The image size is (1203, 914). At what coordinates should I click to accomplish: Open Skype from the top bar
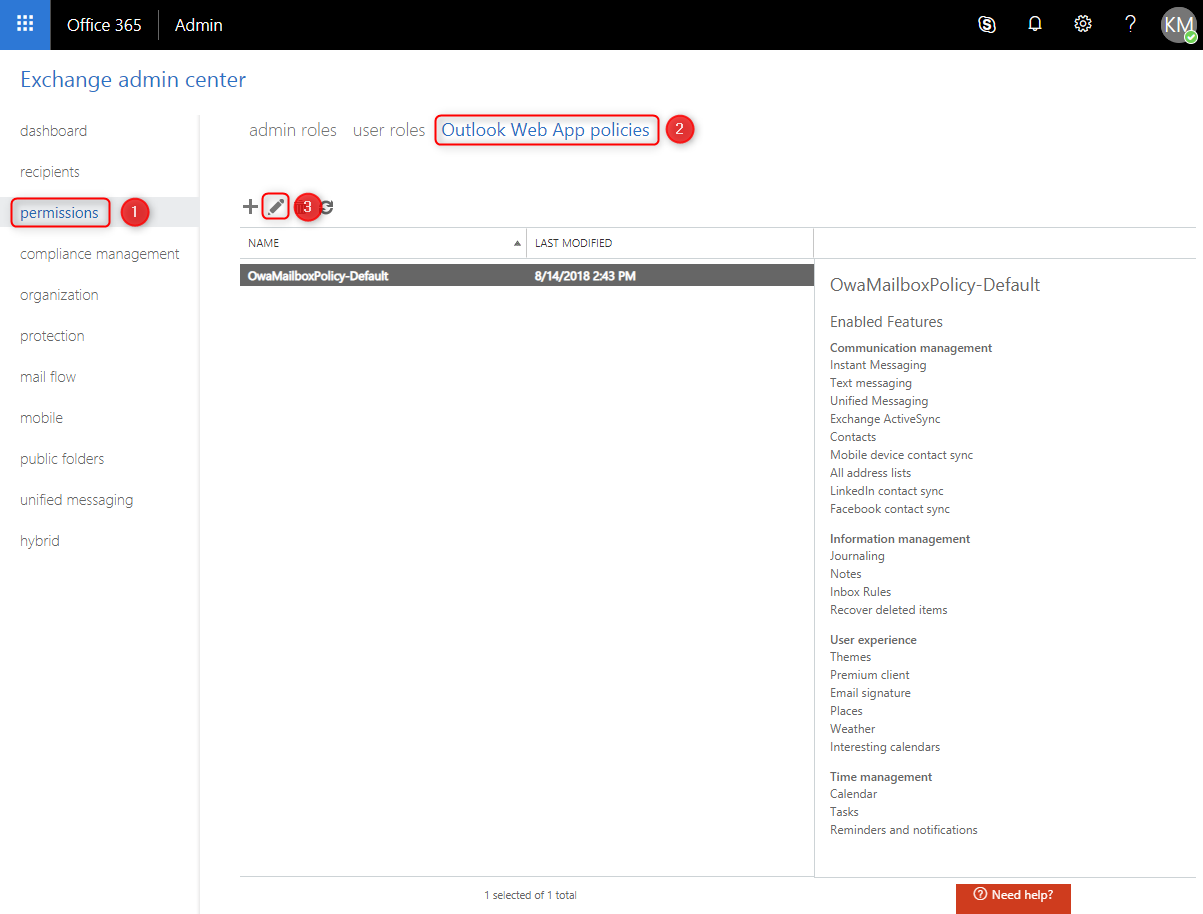tap(987, 25)
